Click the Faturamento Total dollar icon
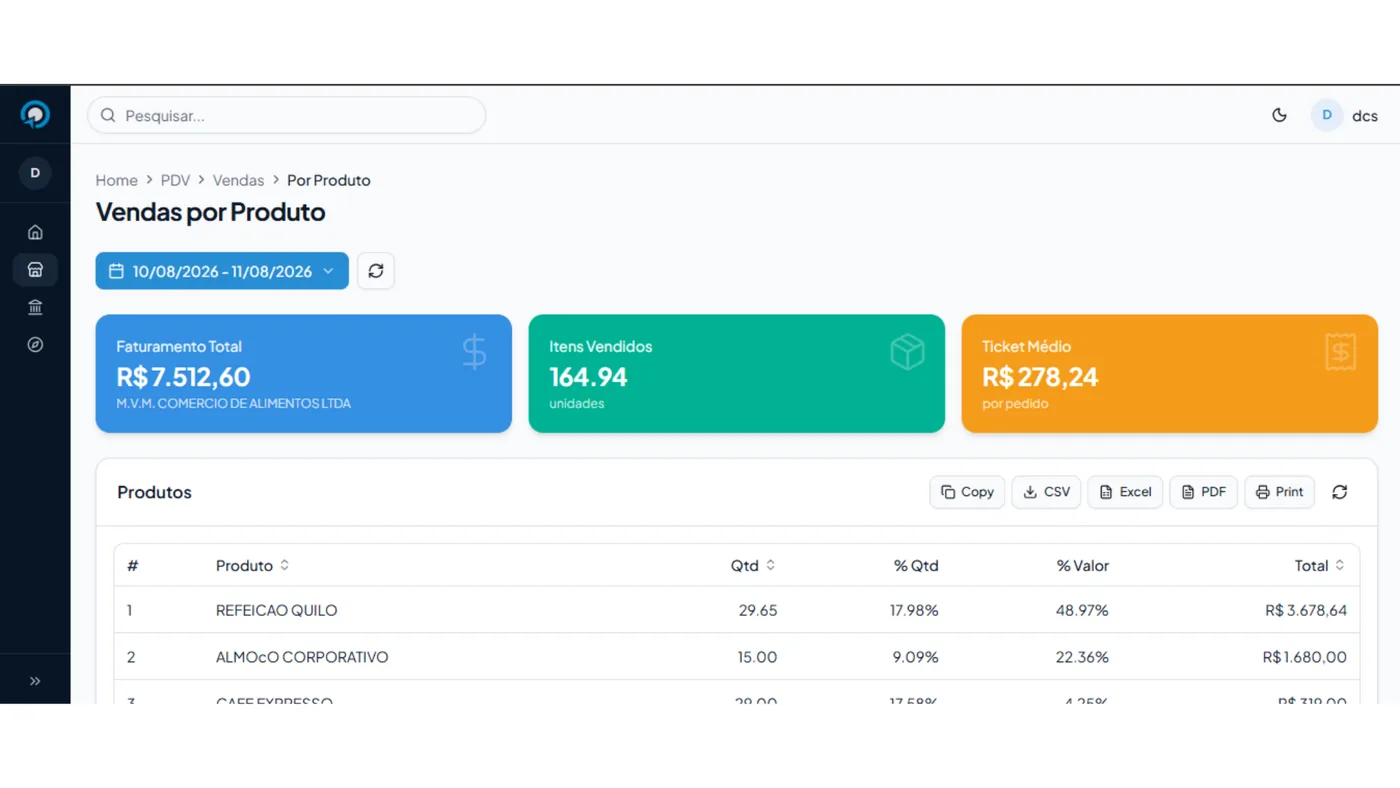Image resolution: width=1400 pixels, height=788 pixels. tap(474, 352)
